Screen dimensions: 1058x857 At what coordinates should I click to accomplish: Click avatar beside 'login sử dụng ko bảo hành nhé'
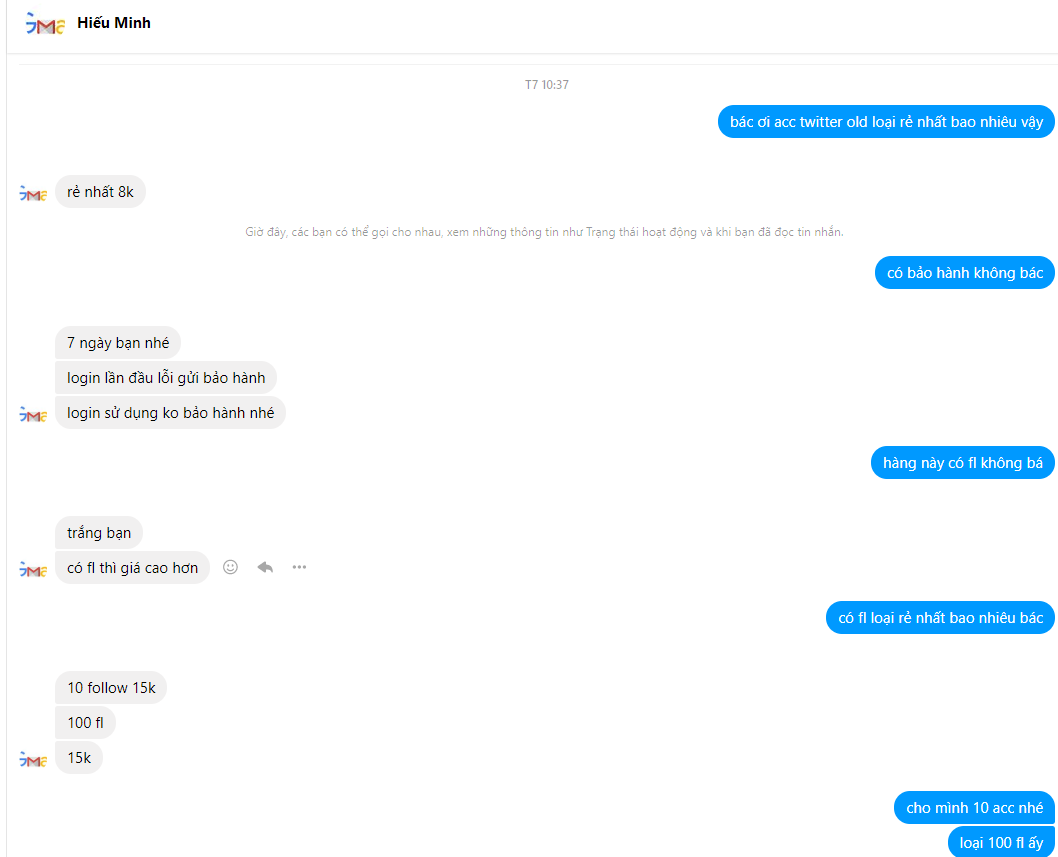(x=33, y=415)
